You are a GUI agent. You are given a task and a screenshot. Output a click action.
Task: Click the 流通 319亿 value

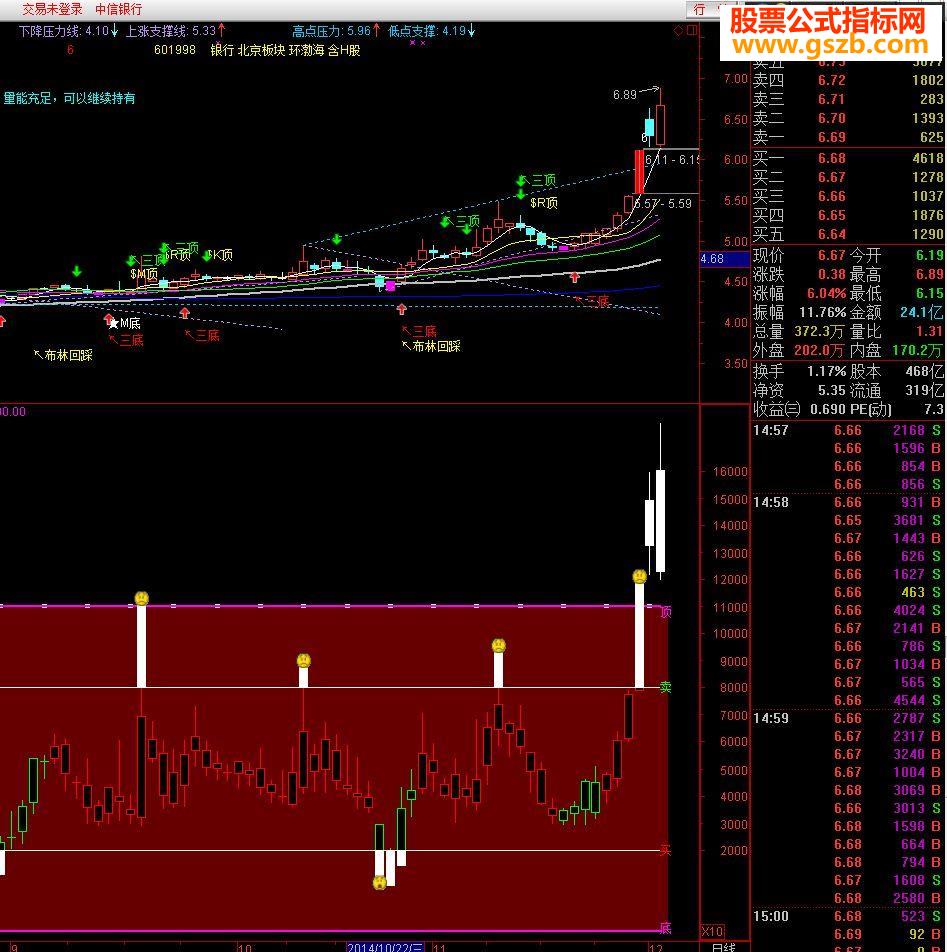(x=925, y=390)
